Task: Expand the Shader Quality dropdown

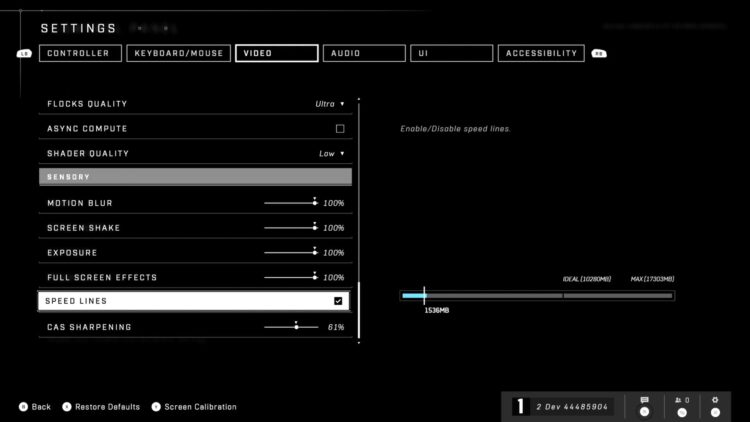Action: point(332,154)
